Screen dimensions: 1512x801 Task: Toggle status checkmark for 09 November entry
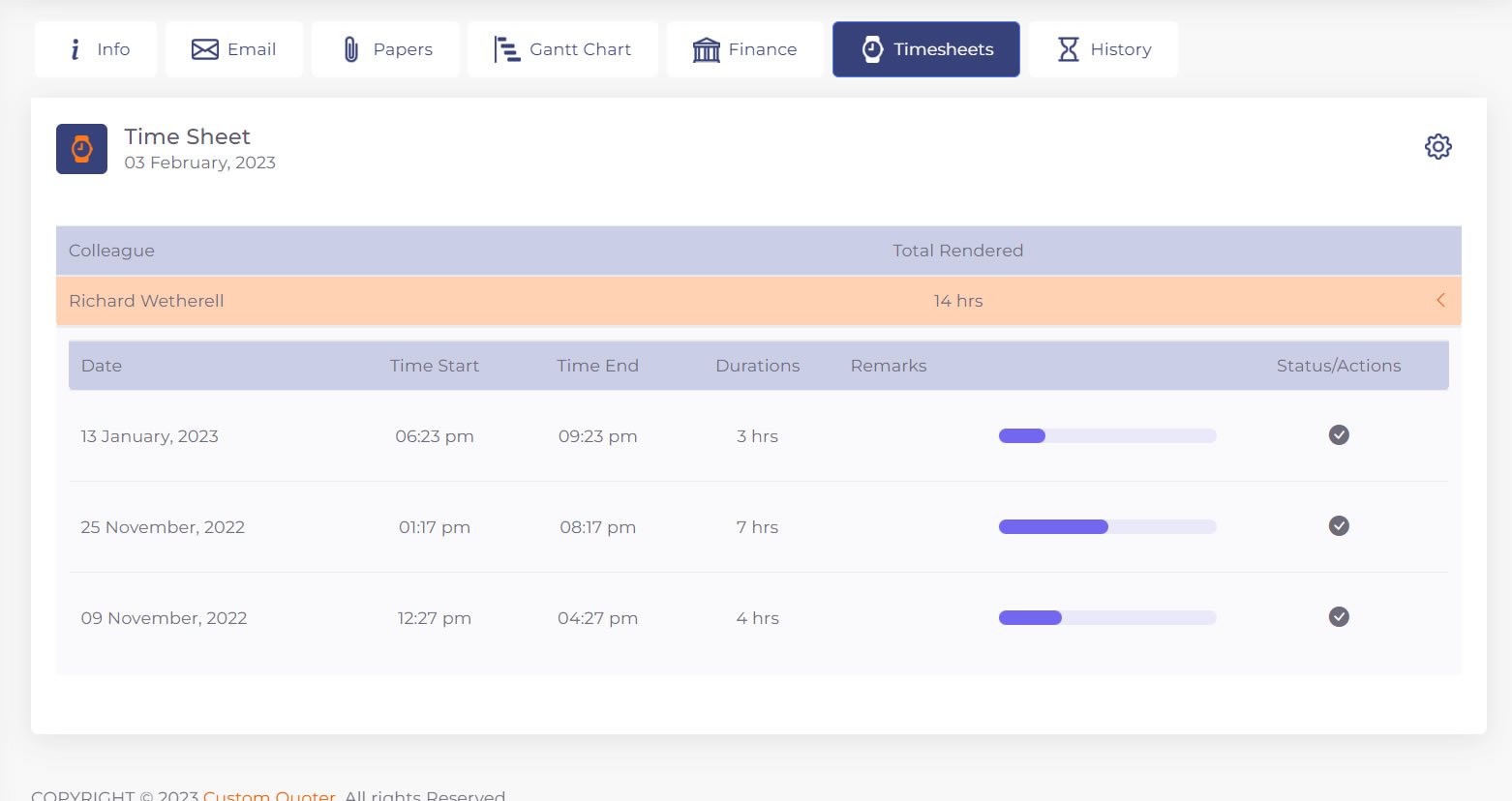pos(1339,617)
